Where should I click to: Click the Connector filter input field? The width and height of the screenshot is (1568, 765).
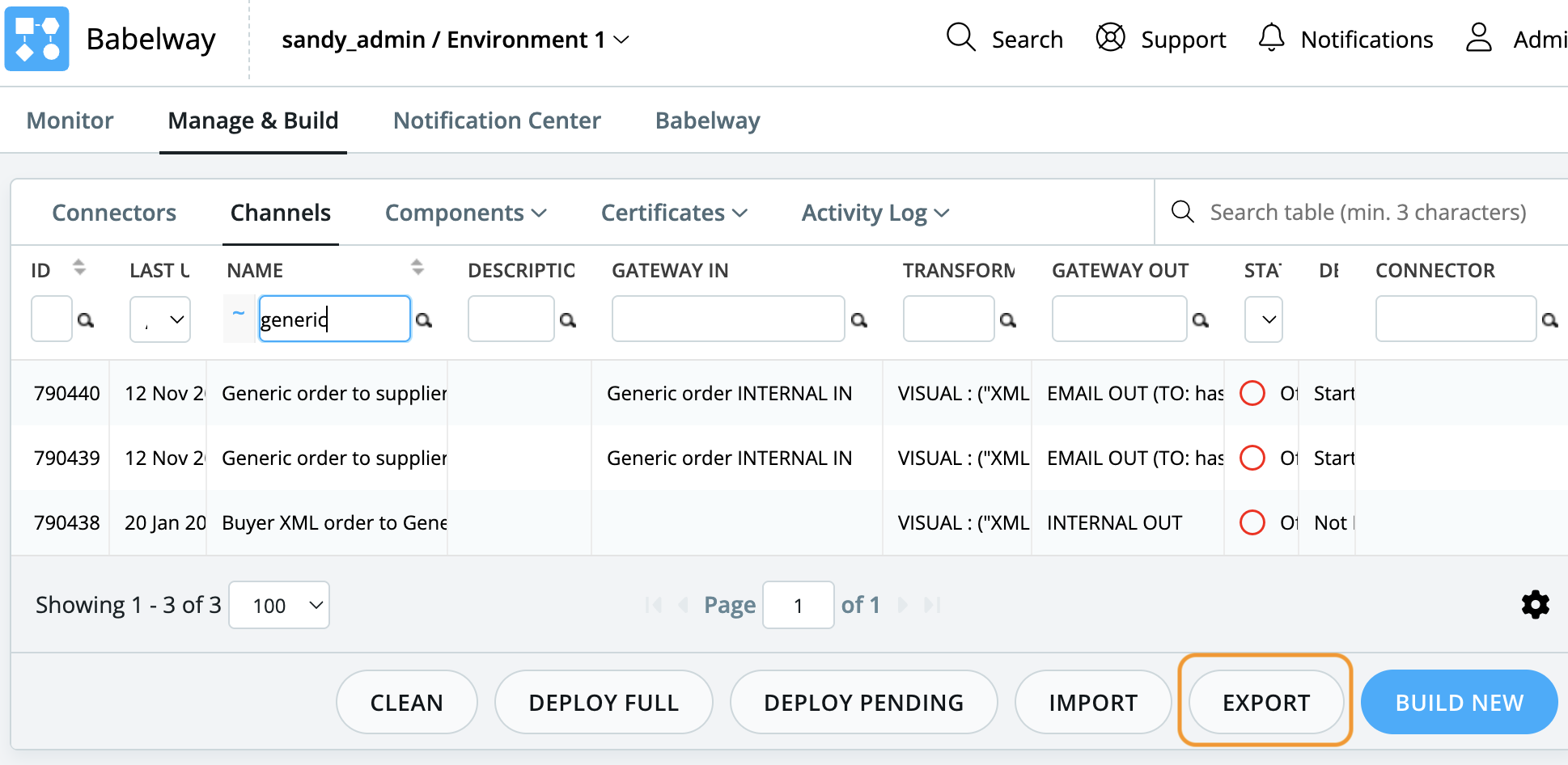[1456, 319]
